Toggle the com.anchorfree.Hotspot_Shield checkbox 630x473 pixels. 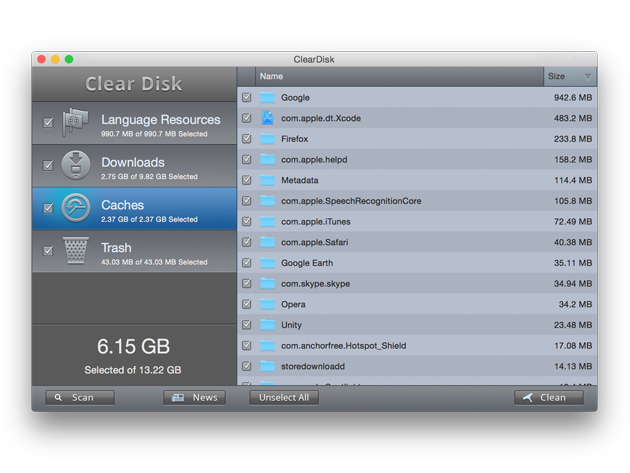tap(247, 346)
